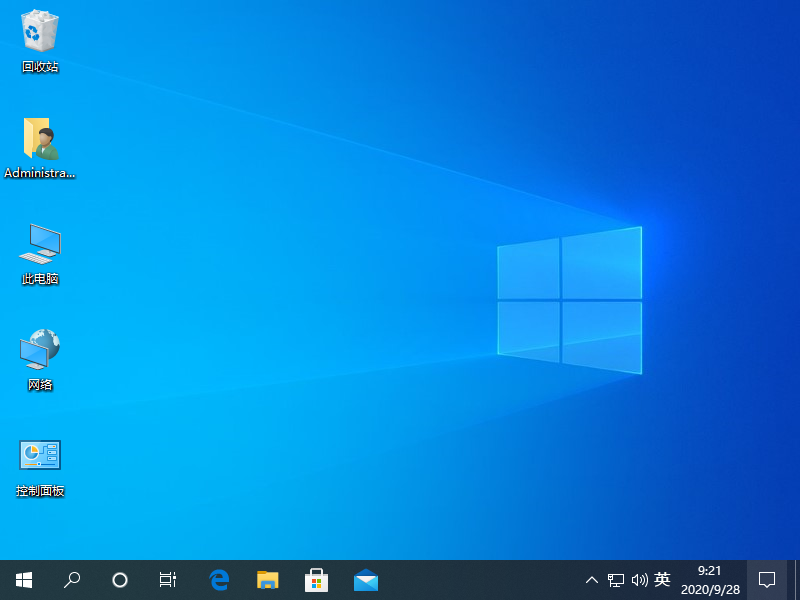Launch 控制面板 (Control Panel)
The image size is (800, 600).
coord(40,460)
